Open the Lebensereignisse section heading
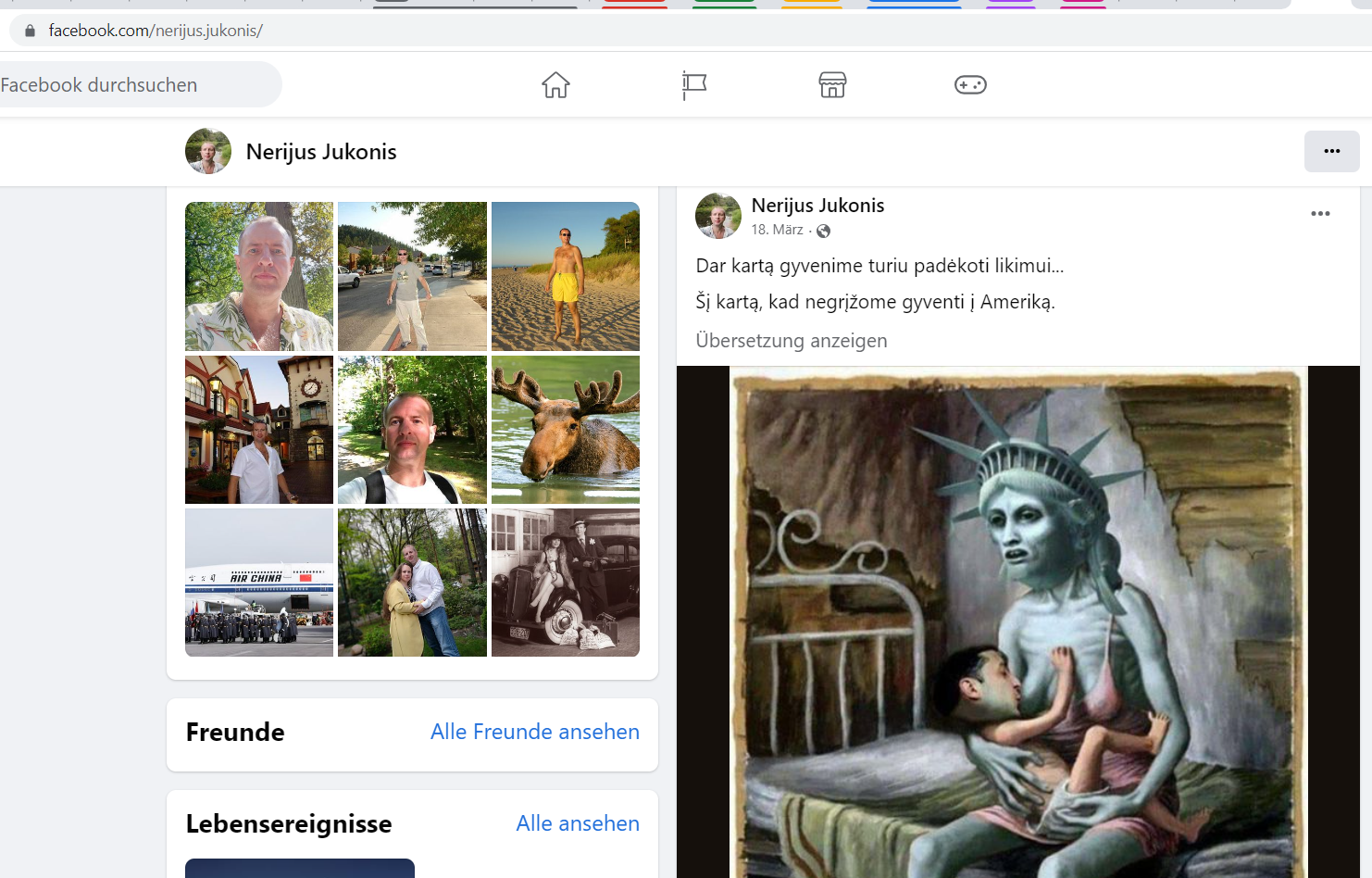 tap(289, 824)
